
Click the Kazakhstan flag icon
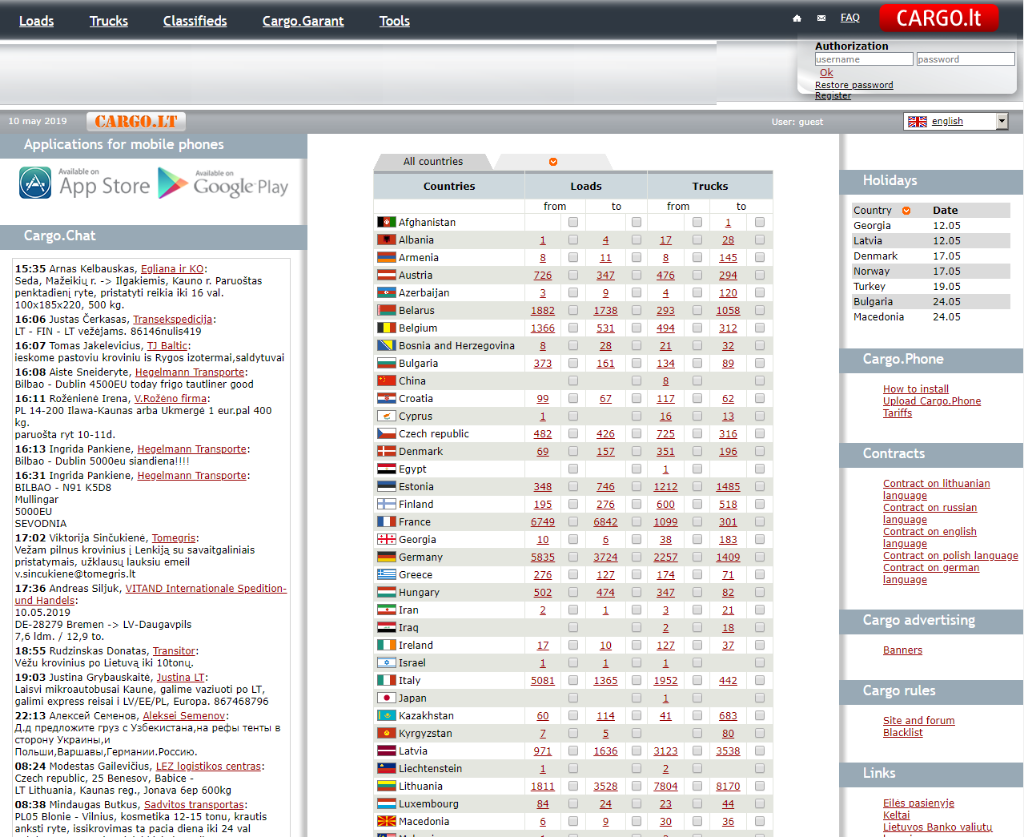(387, 716)
